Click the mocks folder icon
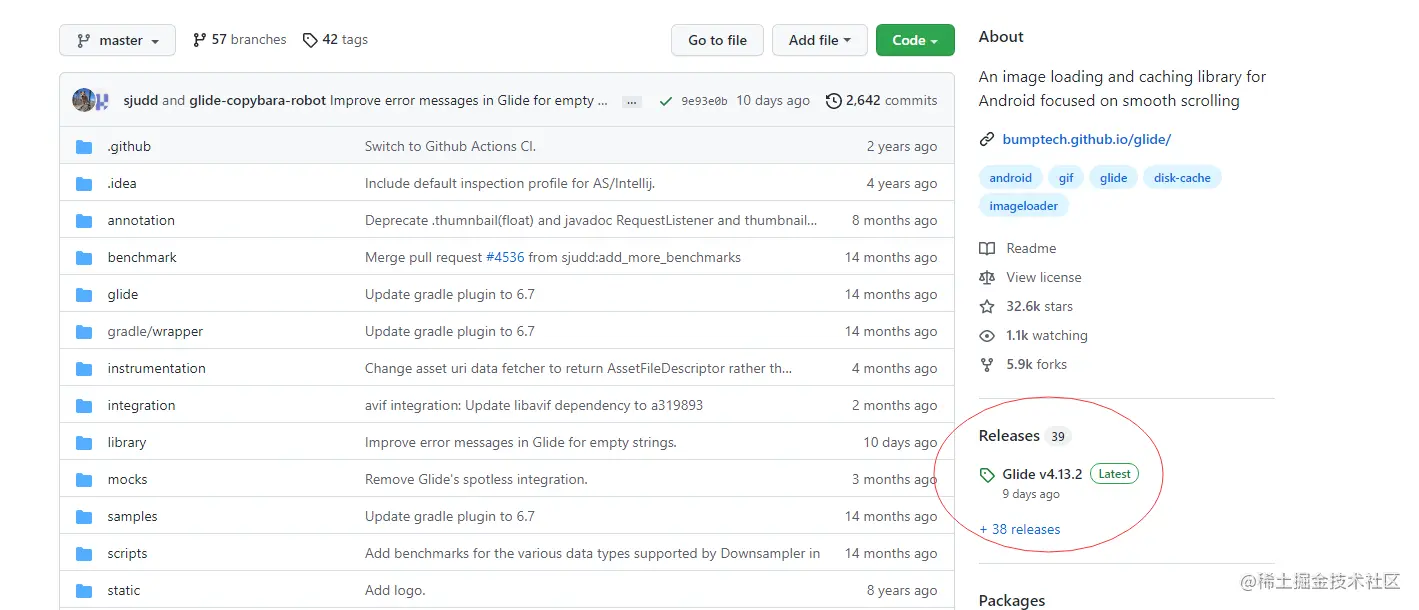This screenshot has width=1419, height=610. coord(84,480)
